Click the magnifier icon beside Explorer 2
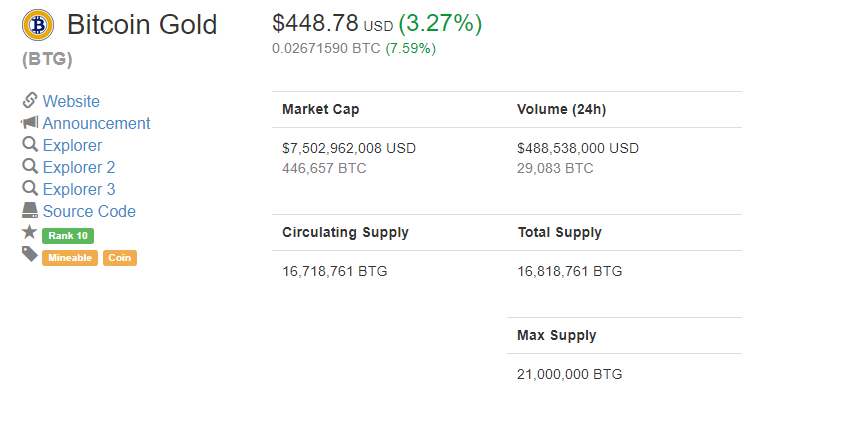Image resolution: width=844 pixels, height=421 pixels. [30, 166]
